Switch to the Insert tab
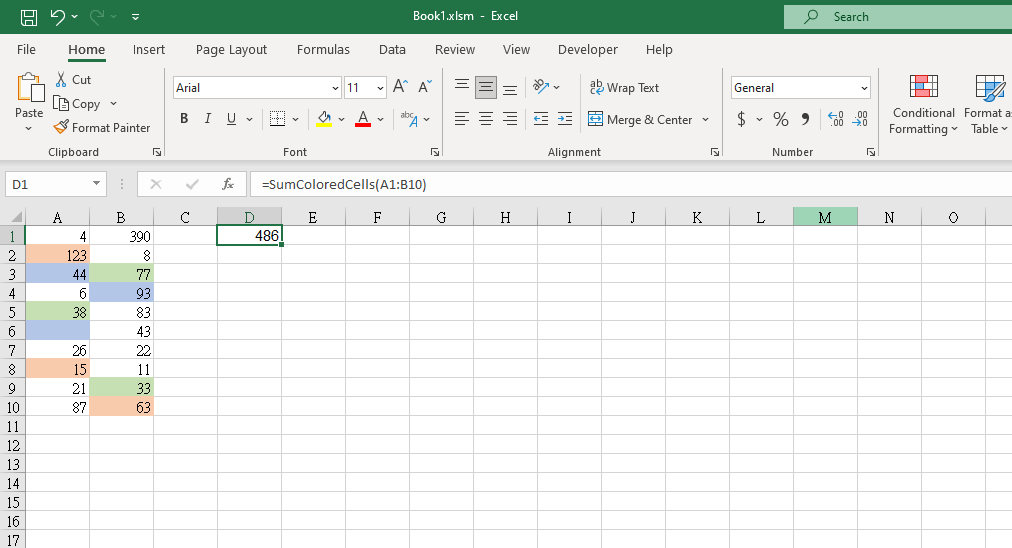Viewport: 1012px width, 548px height. pos(148,50)
